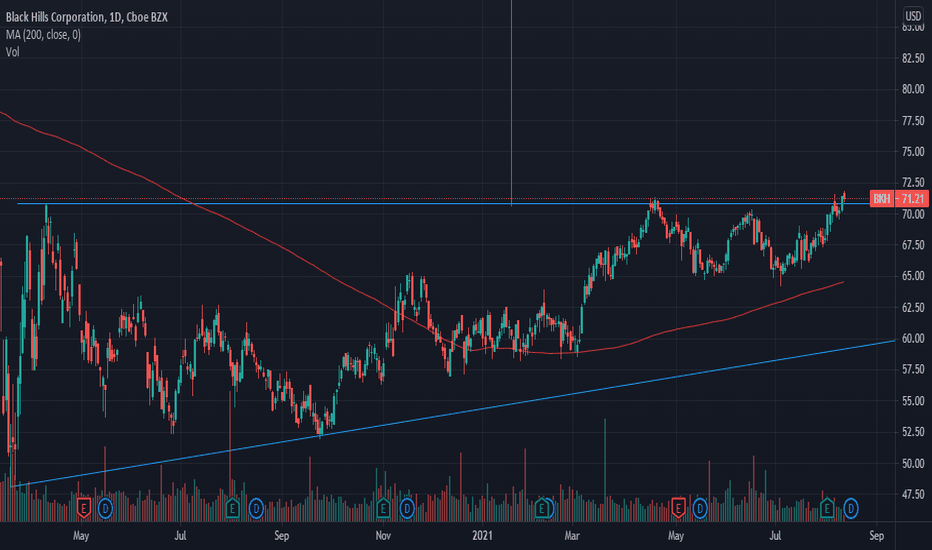
Task: Select the MA (200, close, 0) indicator label
Action: [x=43, y=34]
